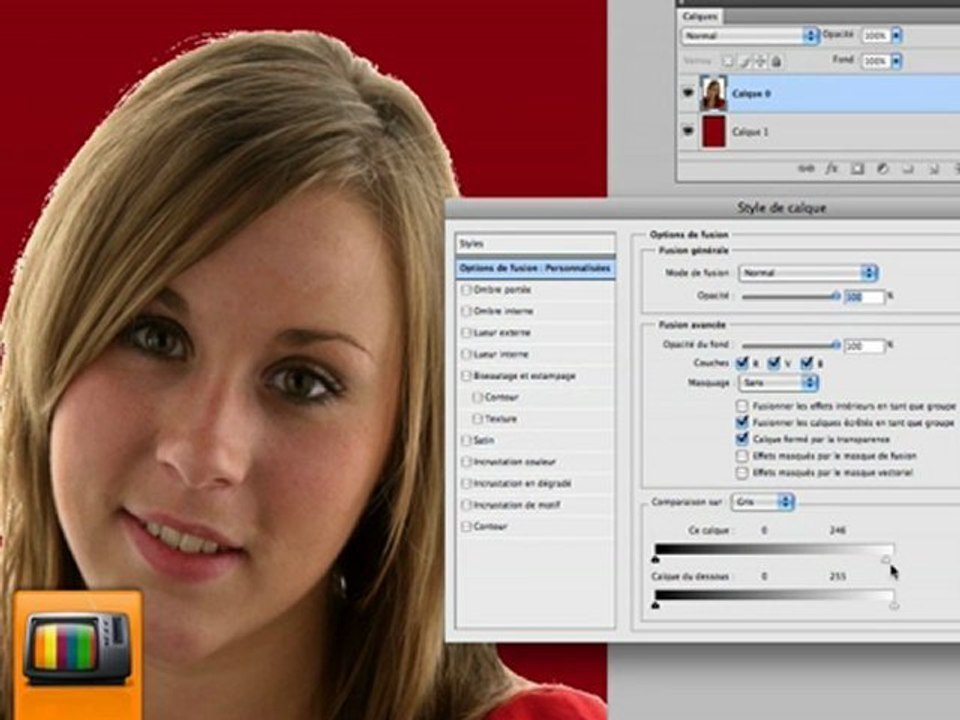Select the Calque 1 layer name

tap(750, 132)
